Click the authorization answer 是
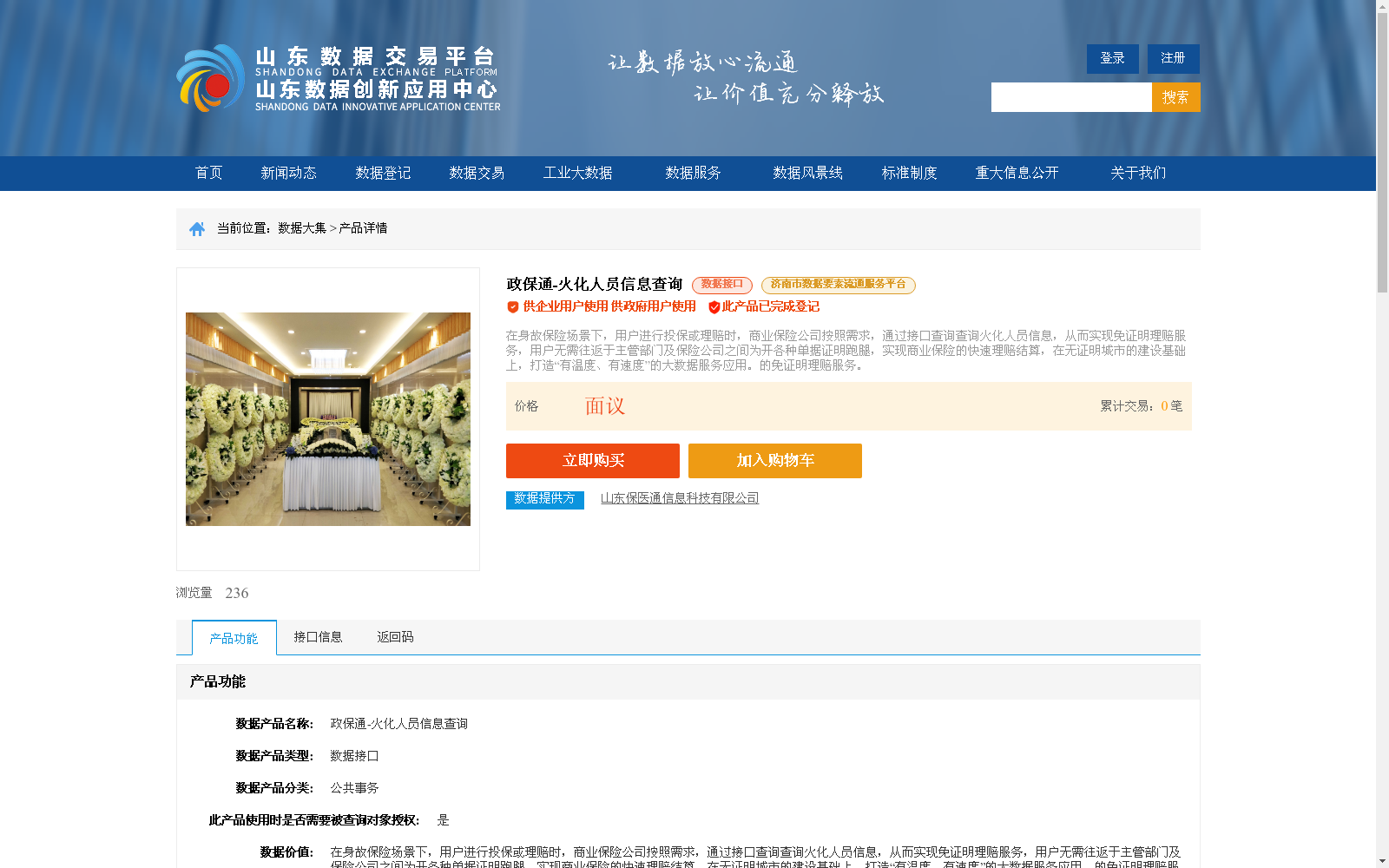 point(444,820)
